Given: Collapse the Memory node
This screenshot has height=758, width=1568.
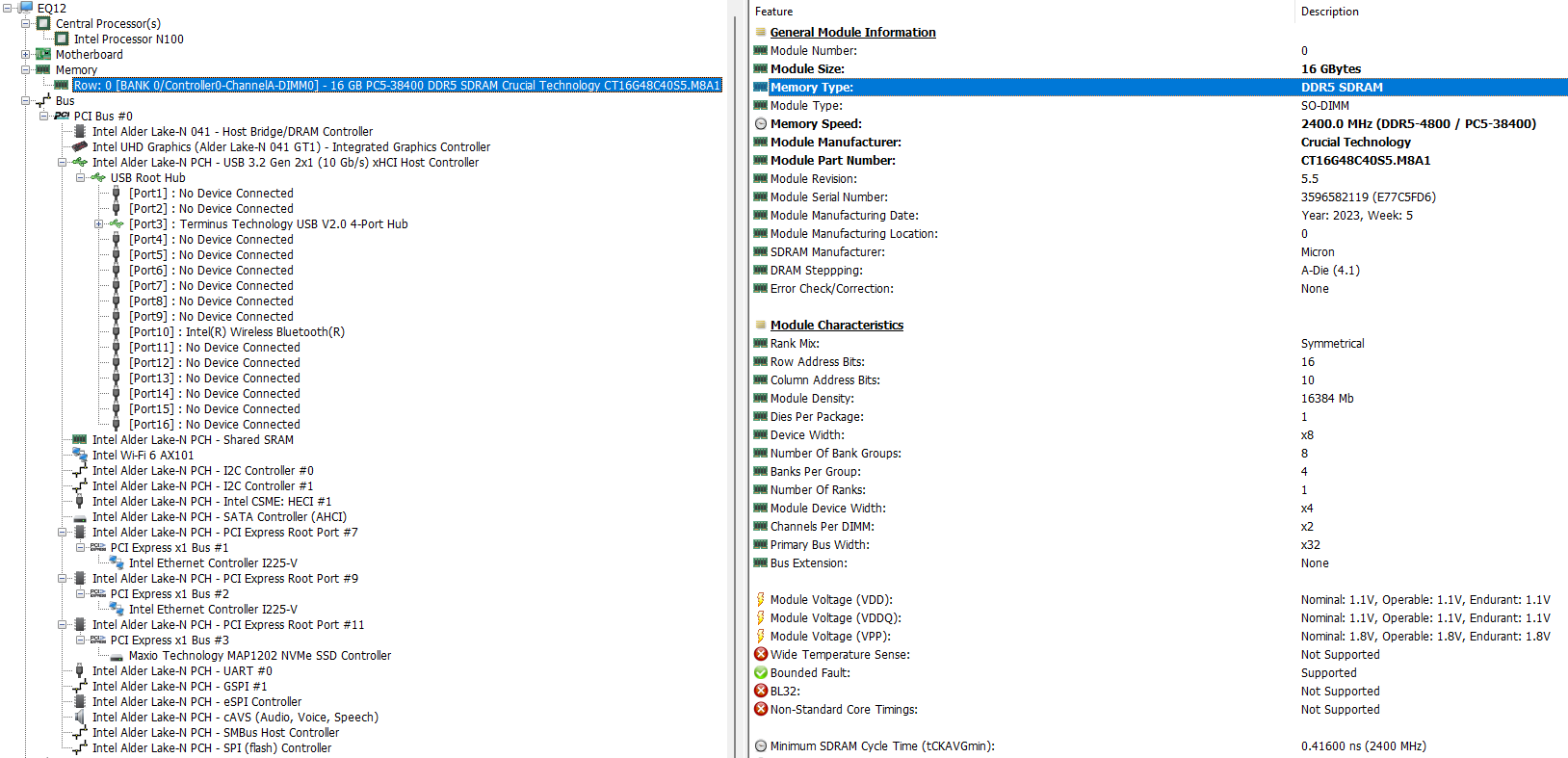Looking at the screenshot, I should [x=25, y=69].
